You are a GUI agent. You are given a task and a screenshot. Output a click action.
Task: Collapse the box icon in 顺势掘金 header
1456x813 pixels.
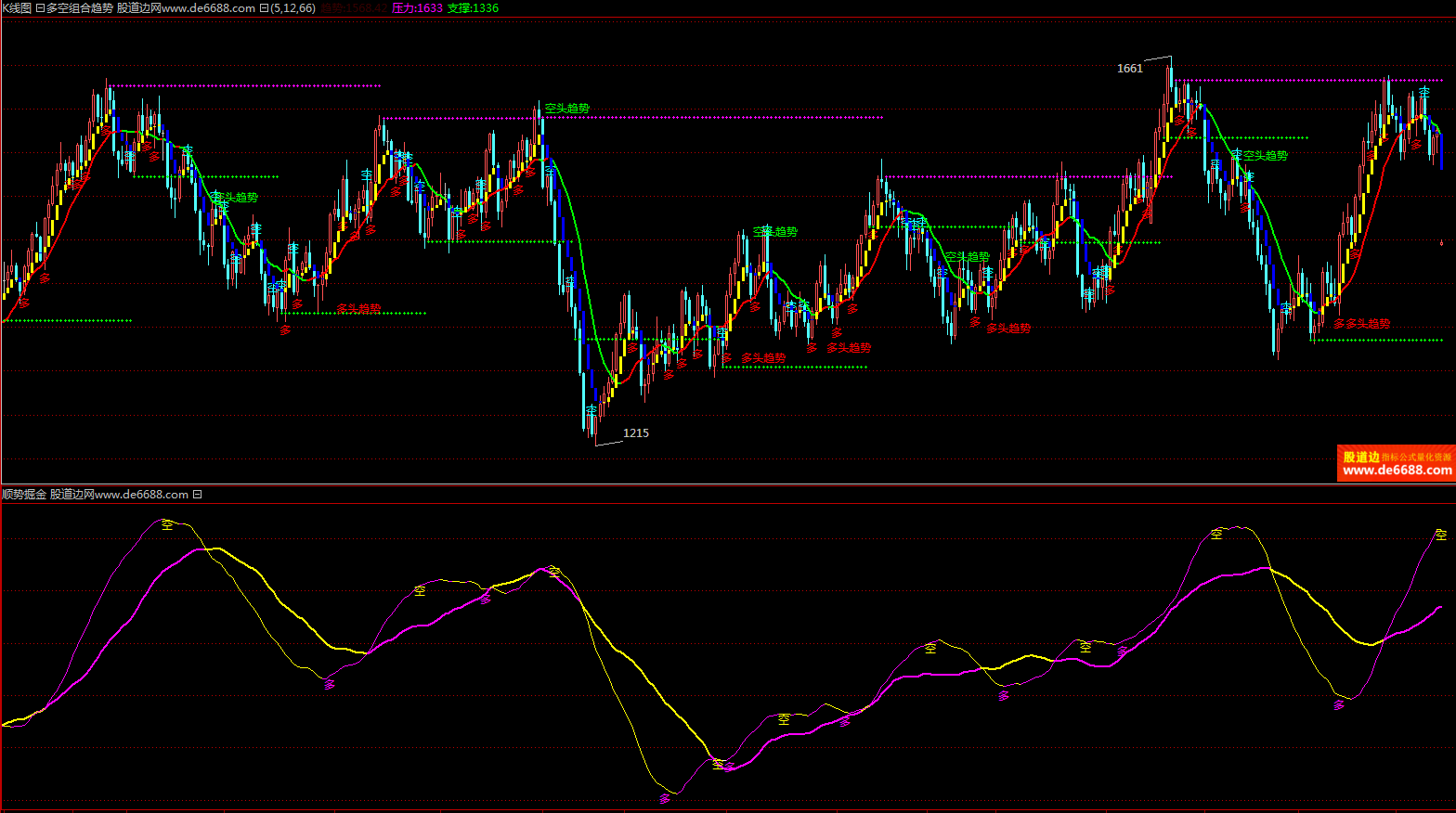tap(197, 495)
